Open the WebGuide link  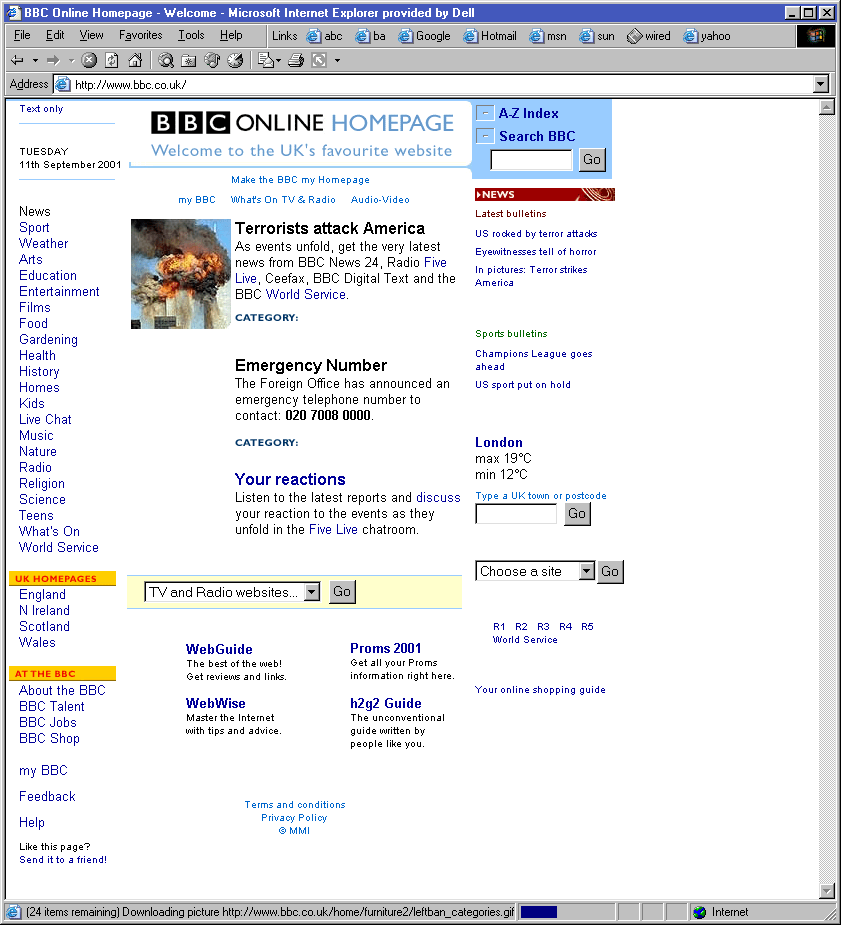[x=219, y=649]
